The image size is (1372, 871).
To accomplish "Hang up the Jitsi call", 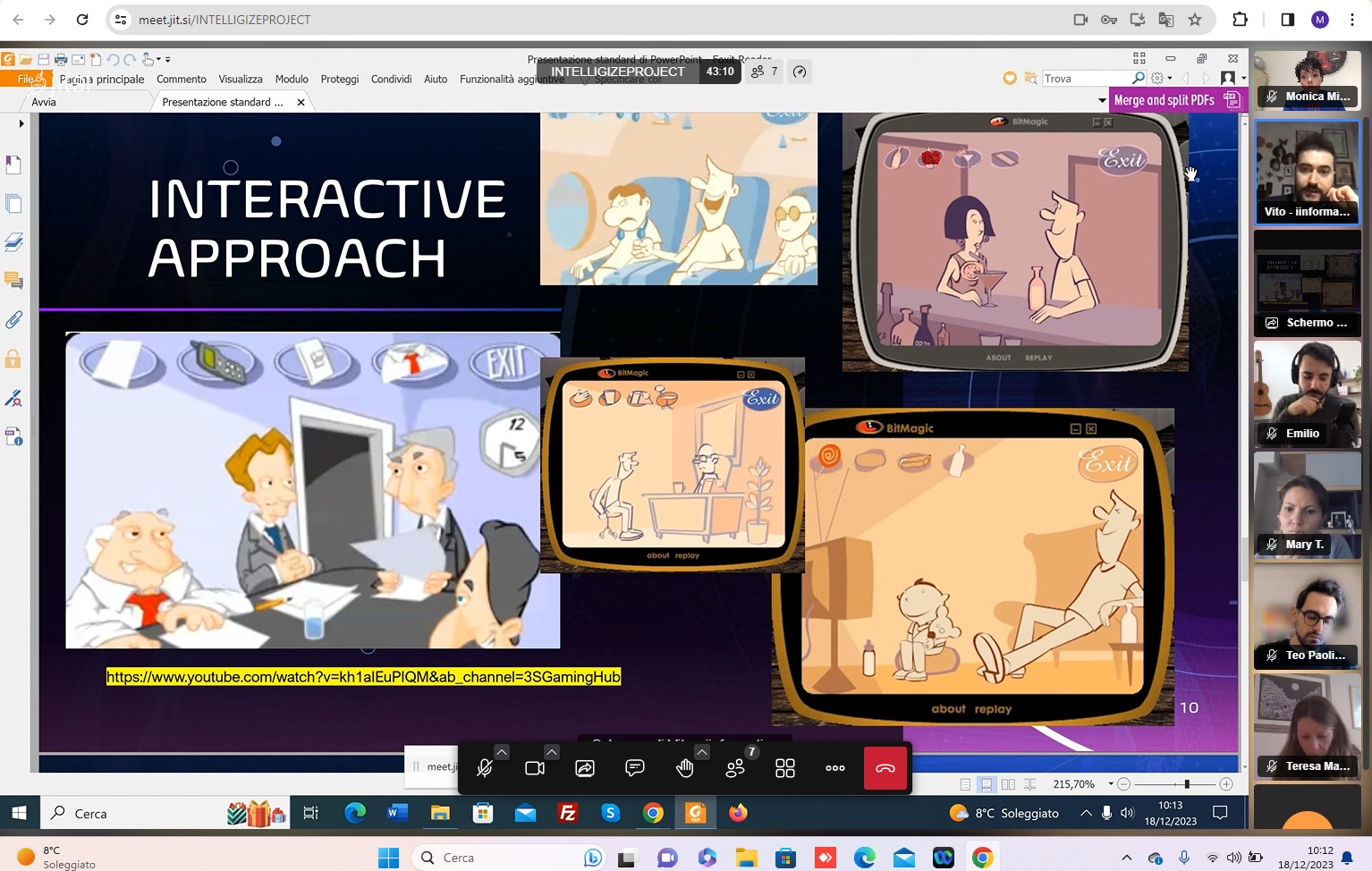I will (885, 768).
